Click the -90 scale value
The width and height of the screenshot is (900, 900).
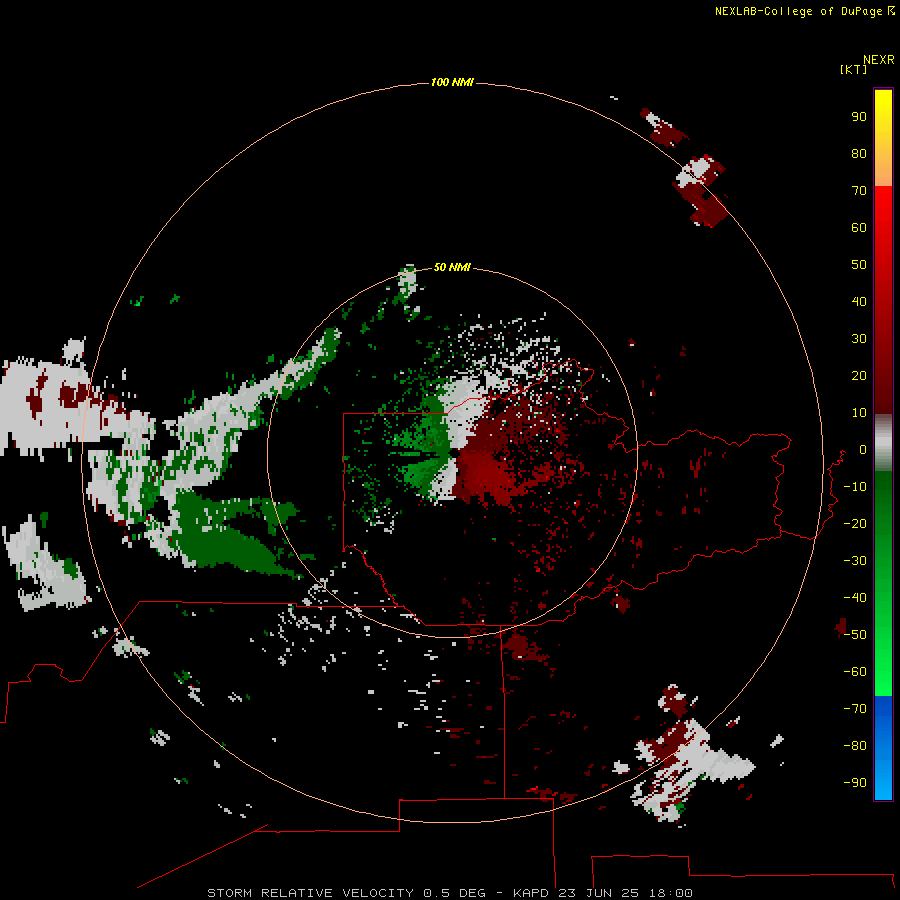pos(855,783)
